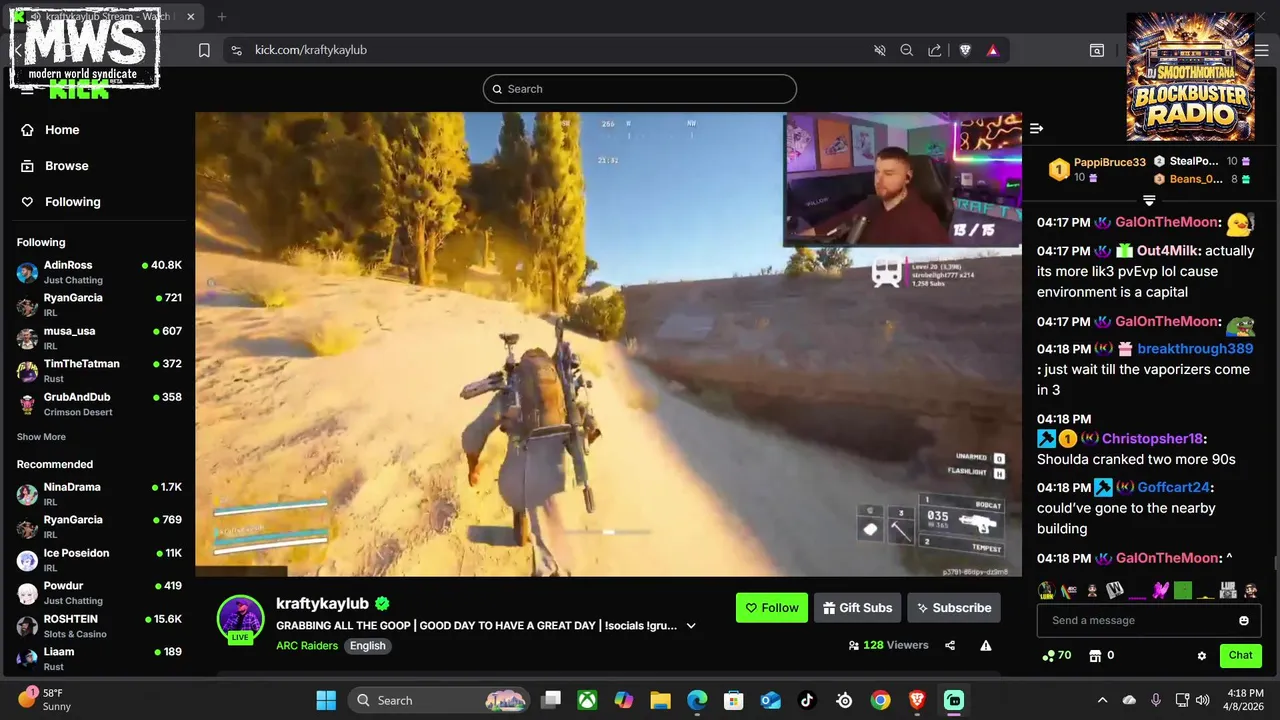
Task: Click the browser bookmark icon
Action: [204, 50]
